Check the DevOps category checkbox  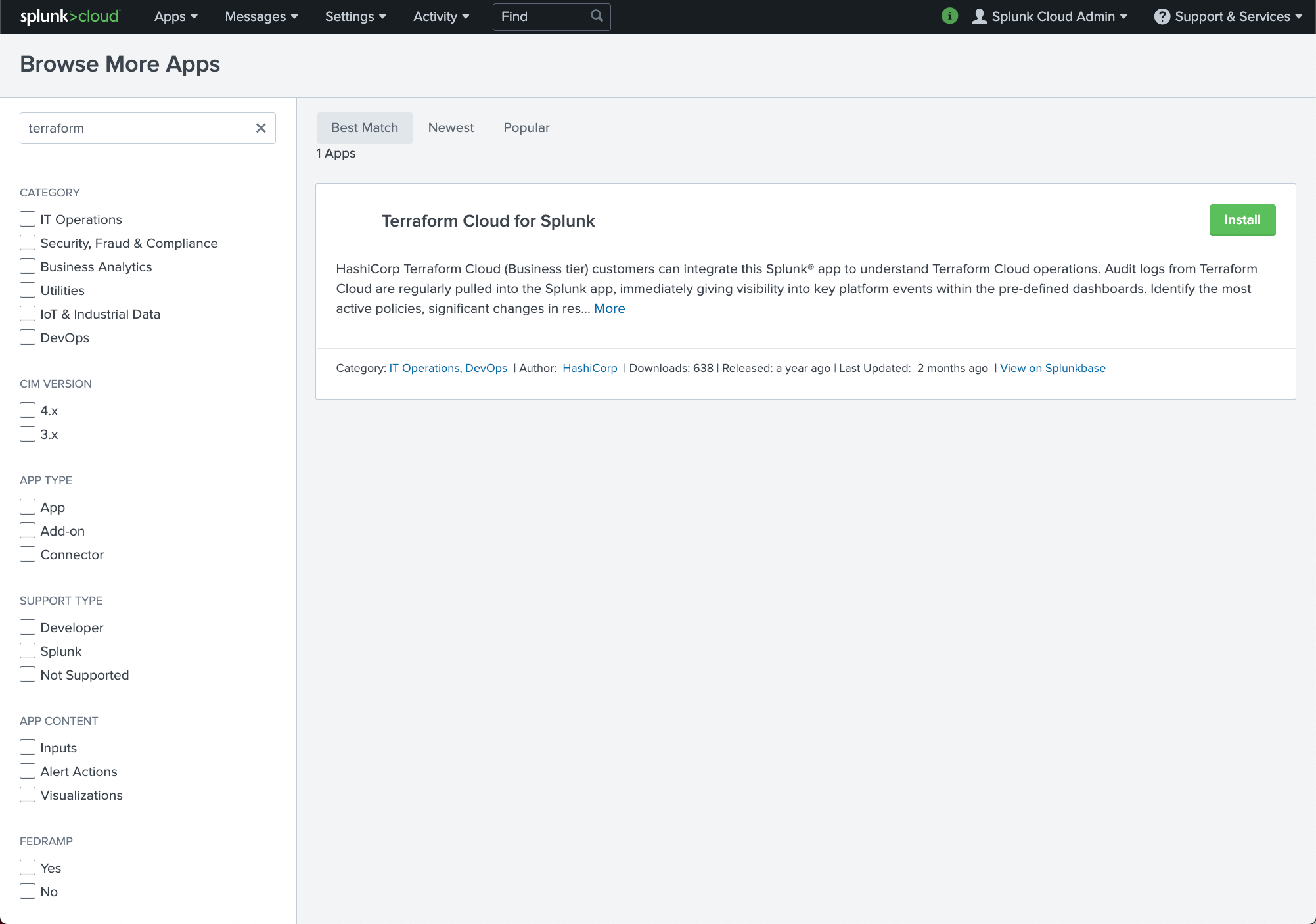28,338
